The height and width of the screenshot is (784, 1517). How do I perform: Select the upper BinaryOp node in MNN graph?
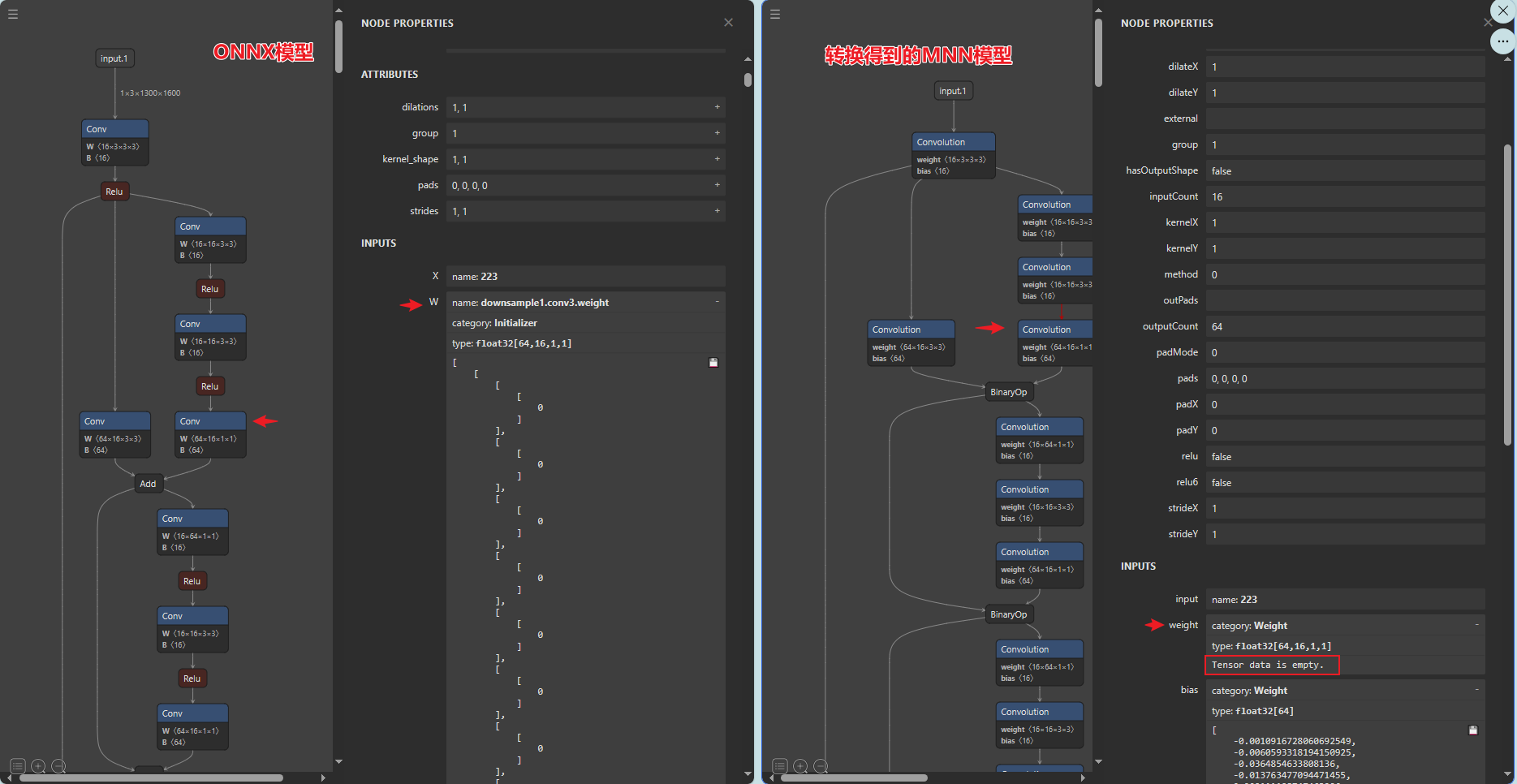point(1009,392)
